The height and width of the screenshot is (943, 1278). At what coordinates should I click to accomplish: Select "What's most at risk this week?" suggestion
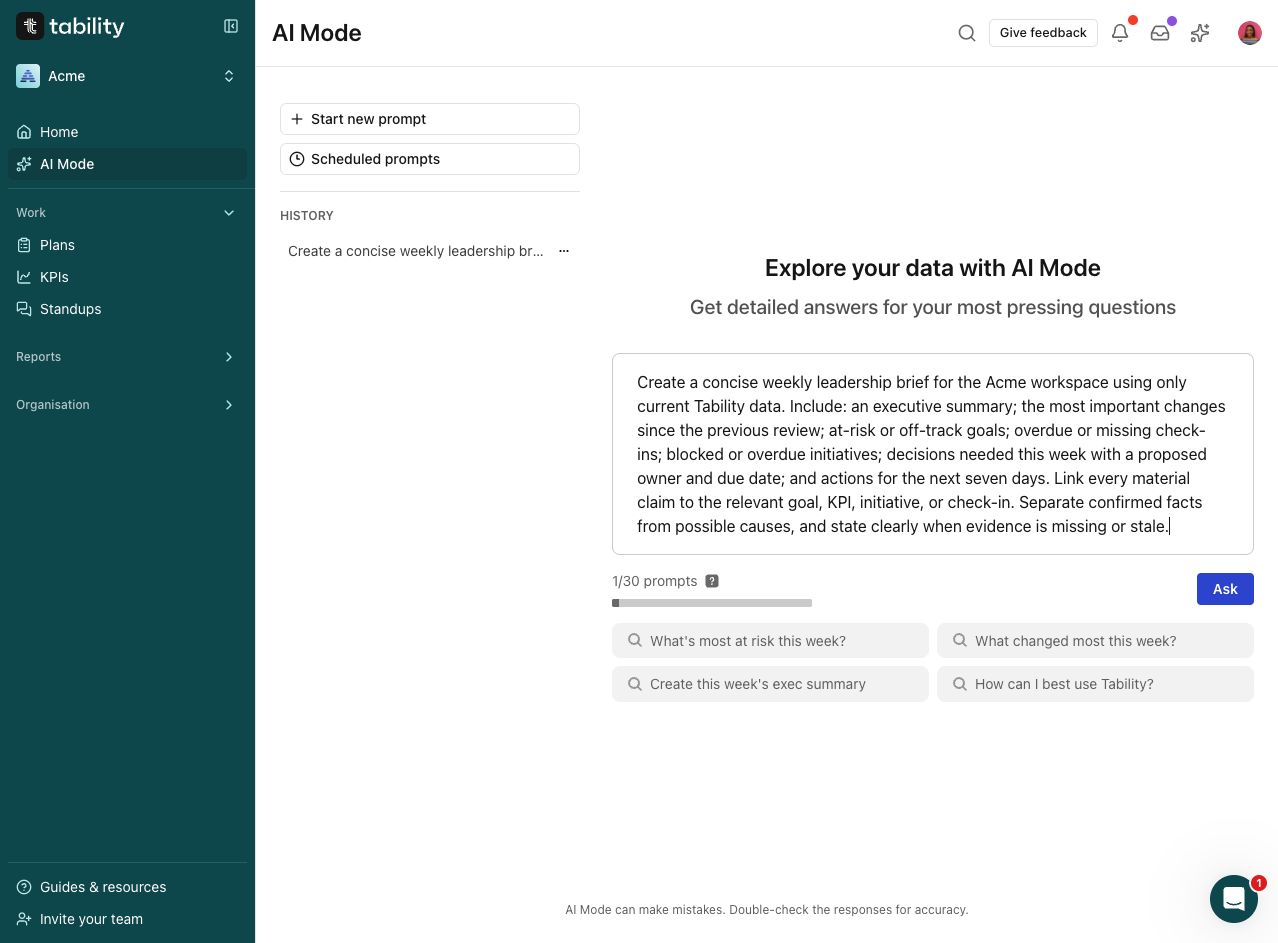[x=770, y=641]
